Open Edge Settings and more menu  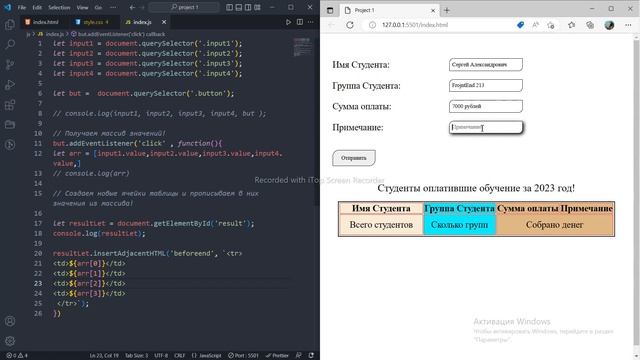(628, 25)
